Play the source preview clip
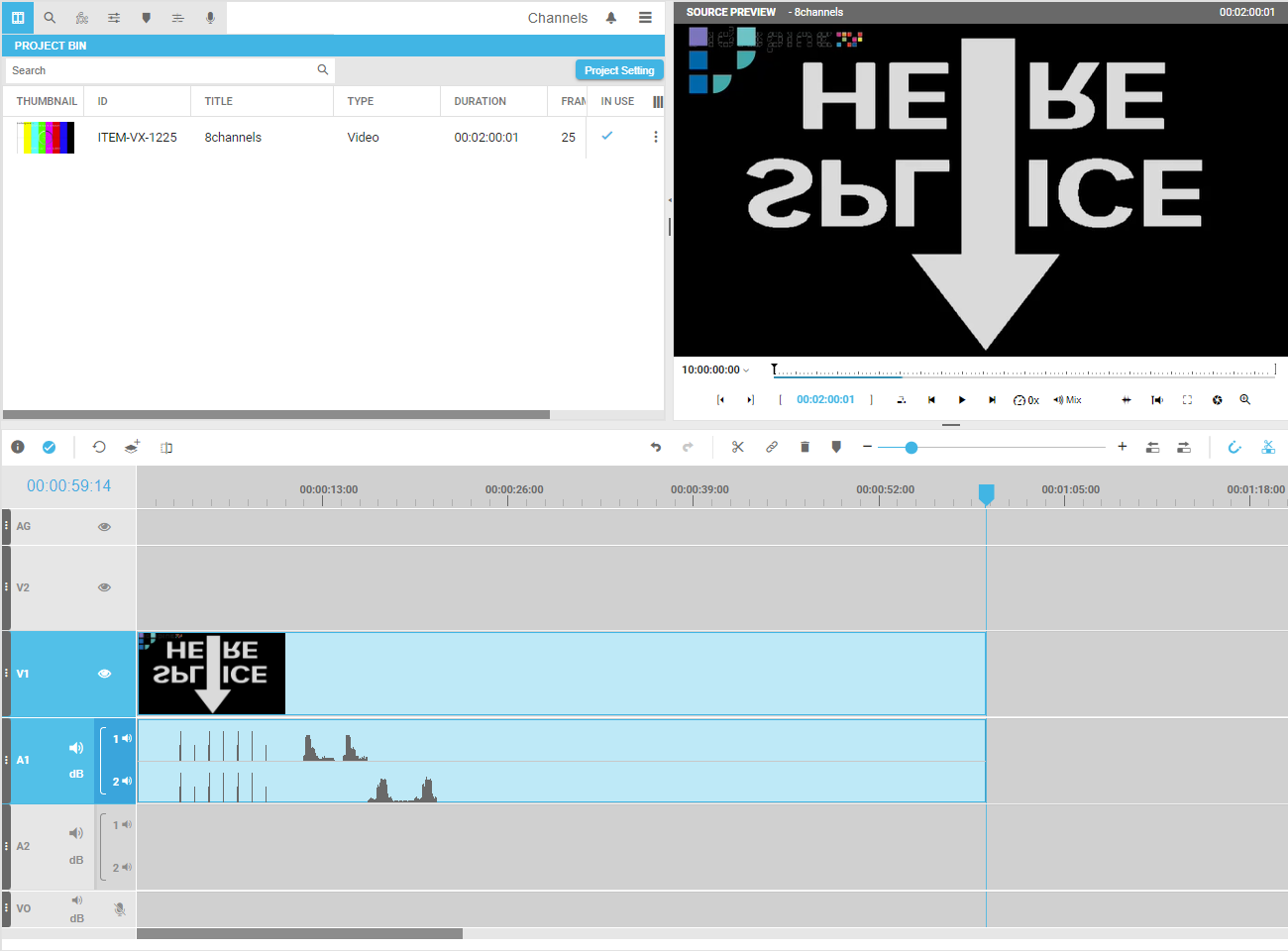Screen dimensions: 1288x951 coord(961,400)
